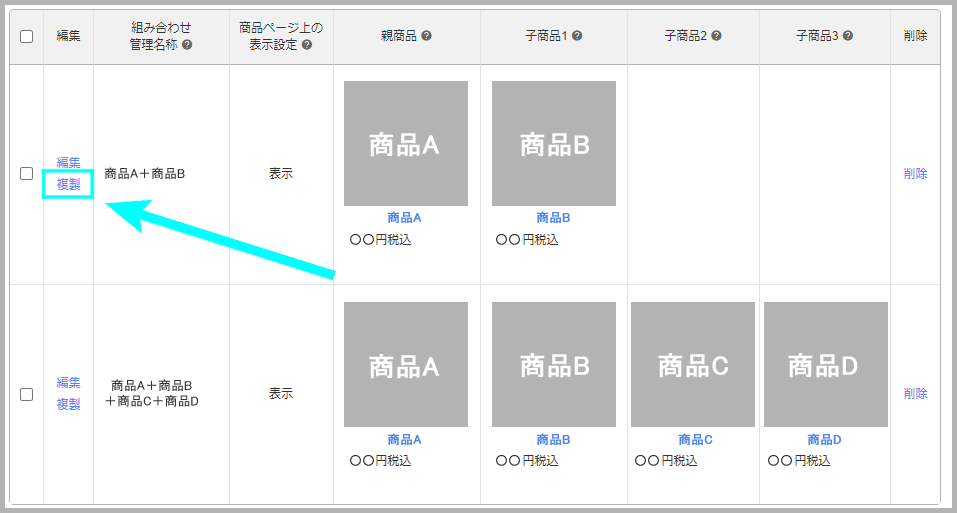This screenshot has height=513, width=957.
Task: Open parent 商品A thumbnail in first row
Action: coord(406,143)
